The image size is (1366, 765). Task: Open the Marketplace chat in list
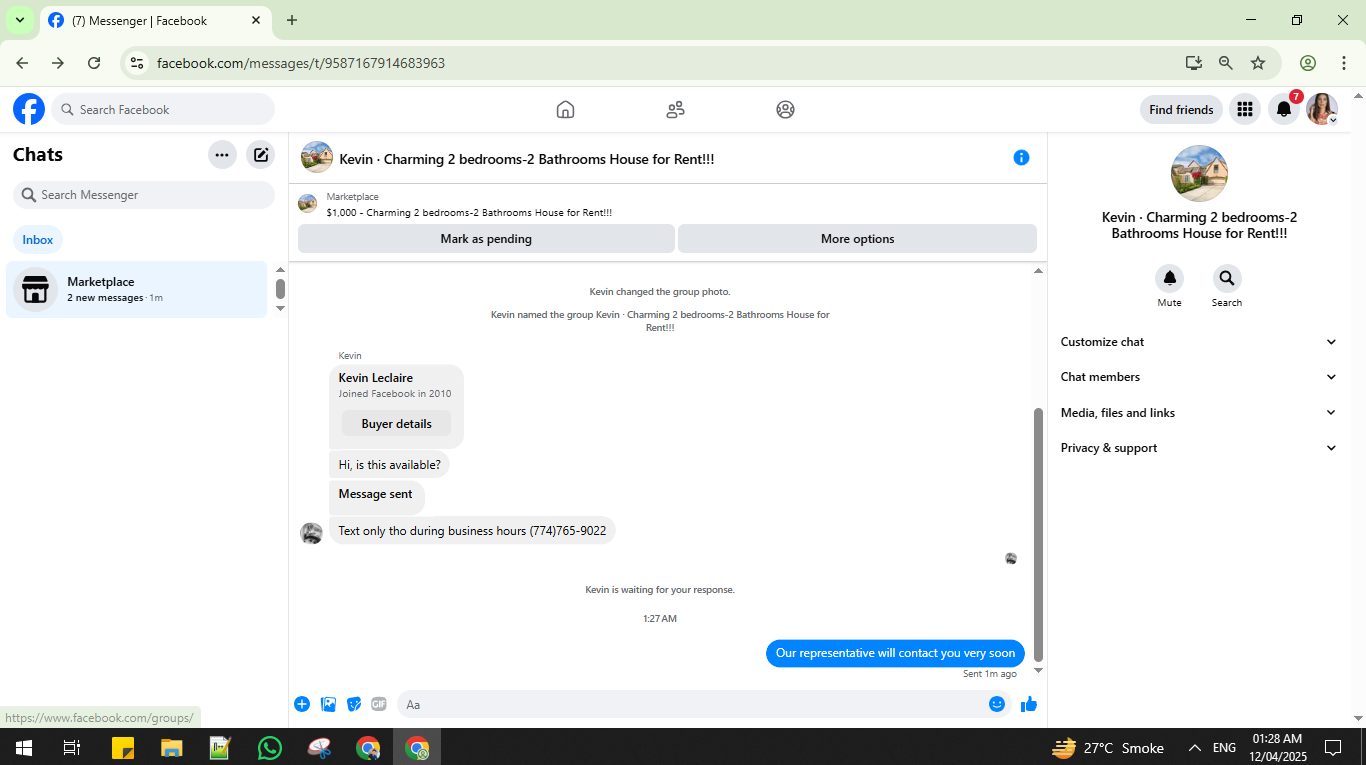(137, 290)
